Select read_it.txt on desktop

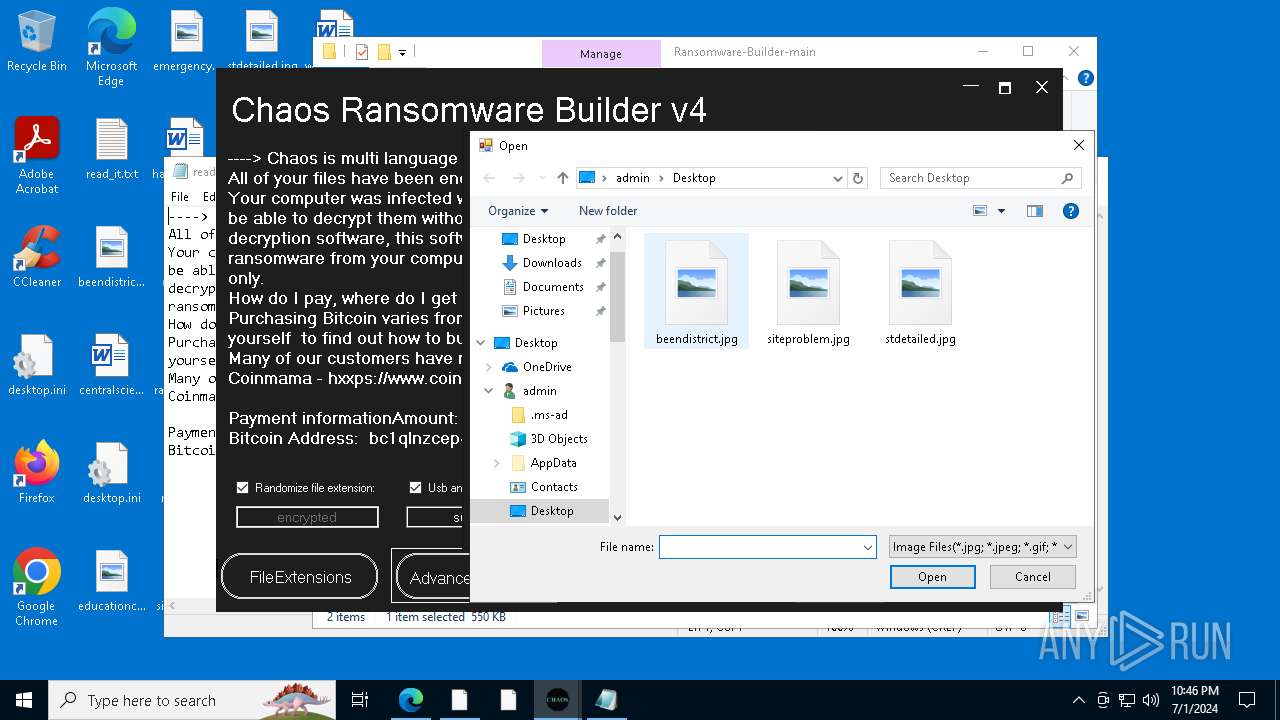tap(112, 148)
